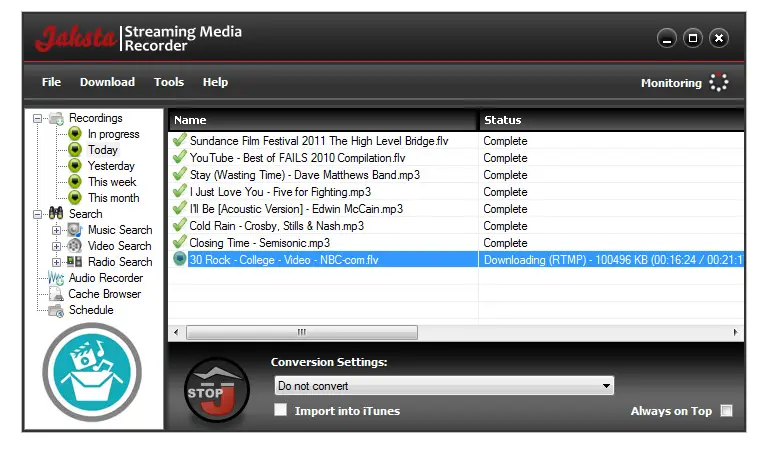Click the green icon beside In progress
This screenshot has height=464, width=768.
click(74, 134)
